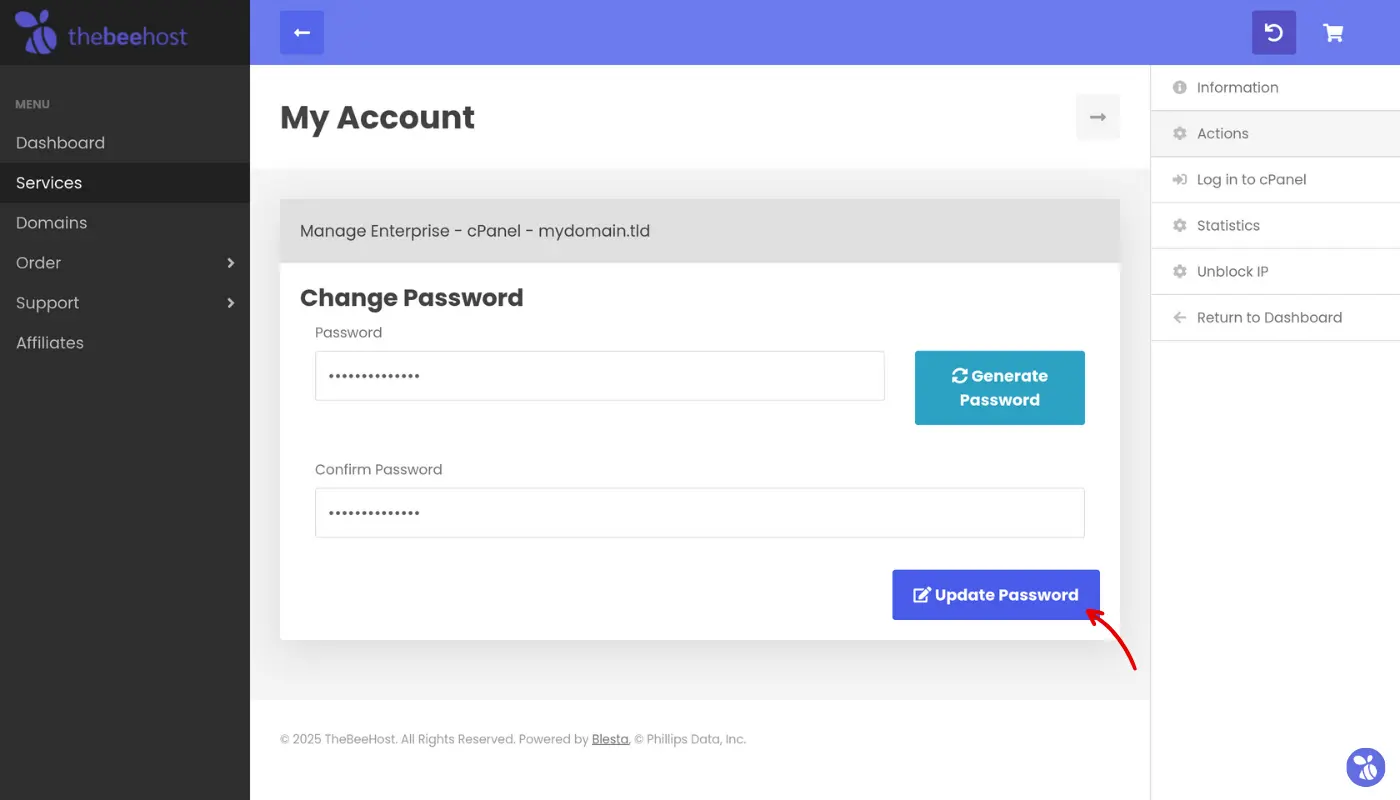Expand the Support submenu

pyautogui.click(x=231, y=303)
